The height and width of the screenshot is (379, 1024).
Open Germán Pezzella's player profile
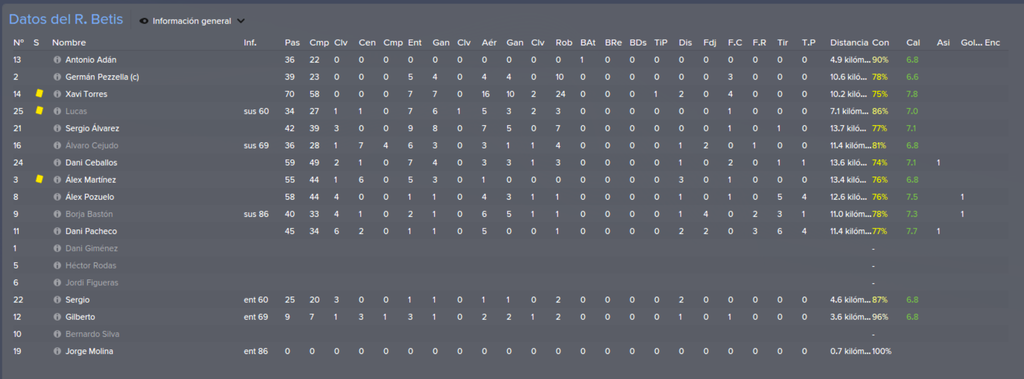pyautogui.click(x=102, y=77)
